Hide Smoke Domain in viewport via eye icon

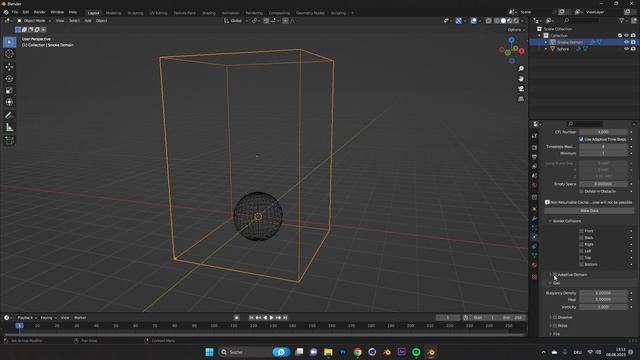click(627, 42)
